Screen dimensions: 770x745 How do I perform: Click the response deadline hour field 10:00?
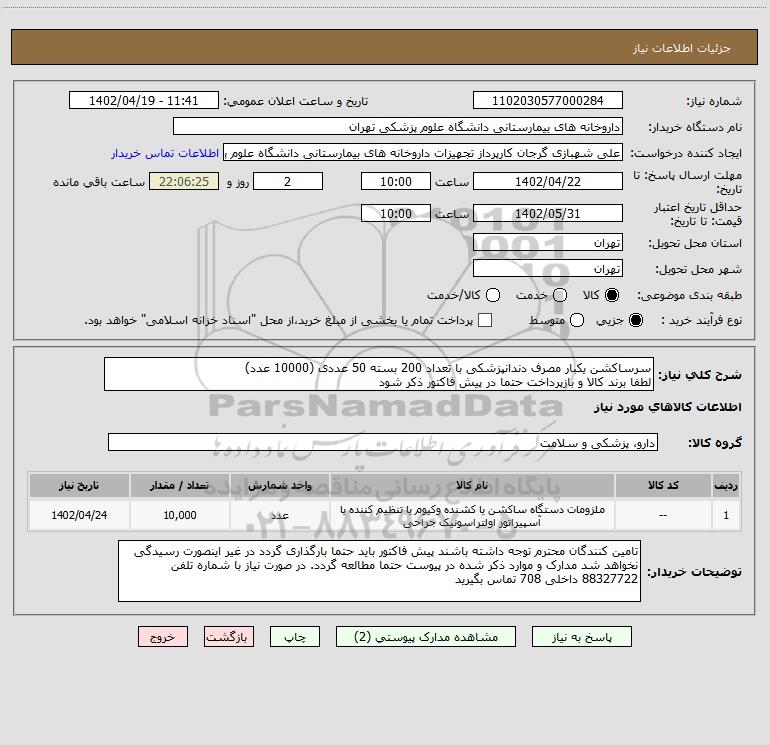(x=396, y=181)
